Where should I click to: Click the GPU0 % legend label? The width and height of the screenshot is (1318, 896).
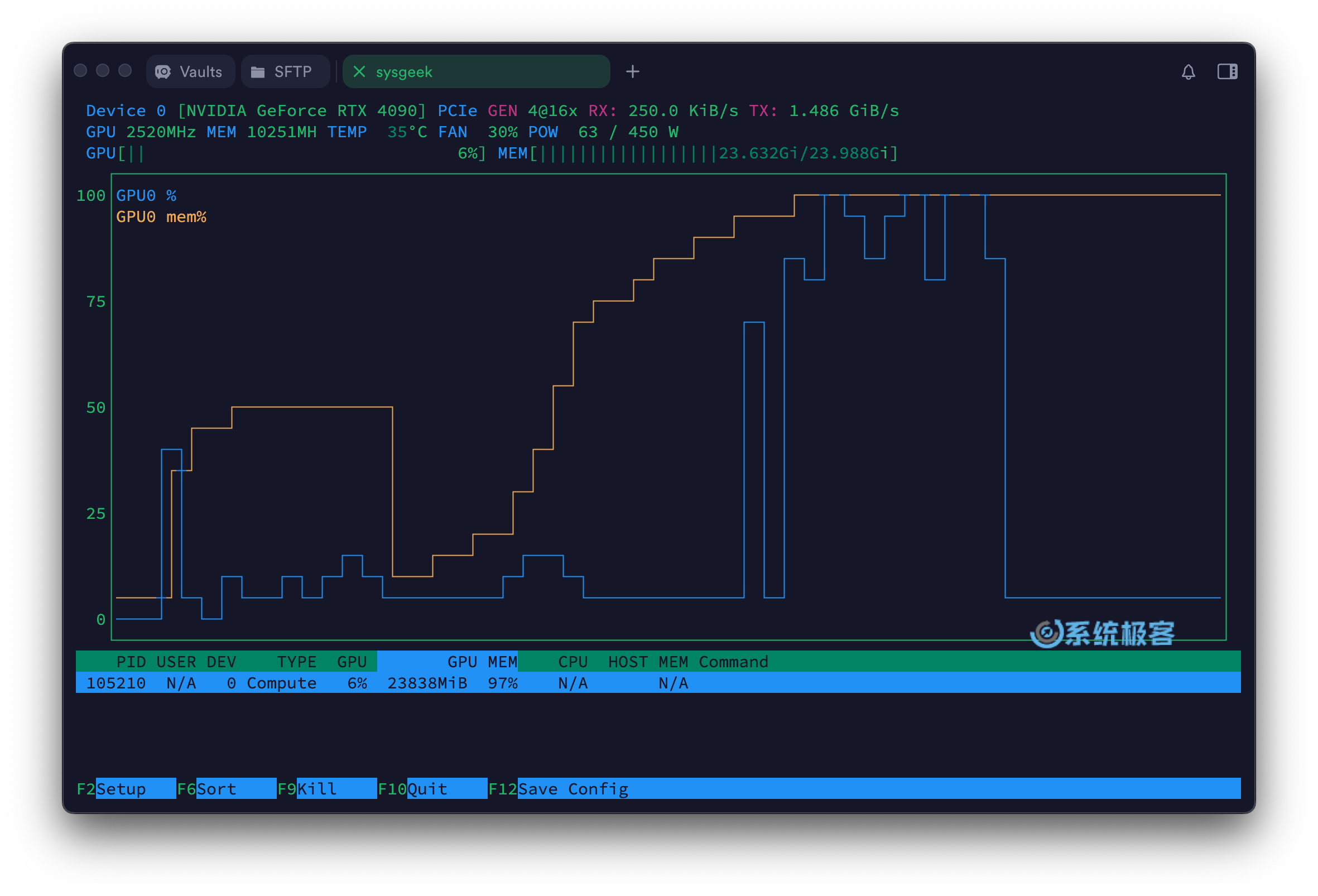point(146,196)
